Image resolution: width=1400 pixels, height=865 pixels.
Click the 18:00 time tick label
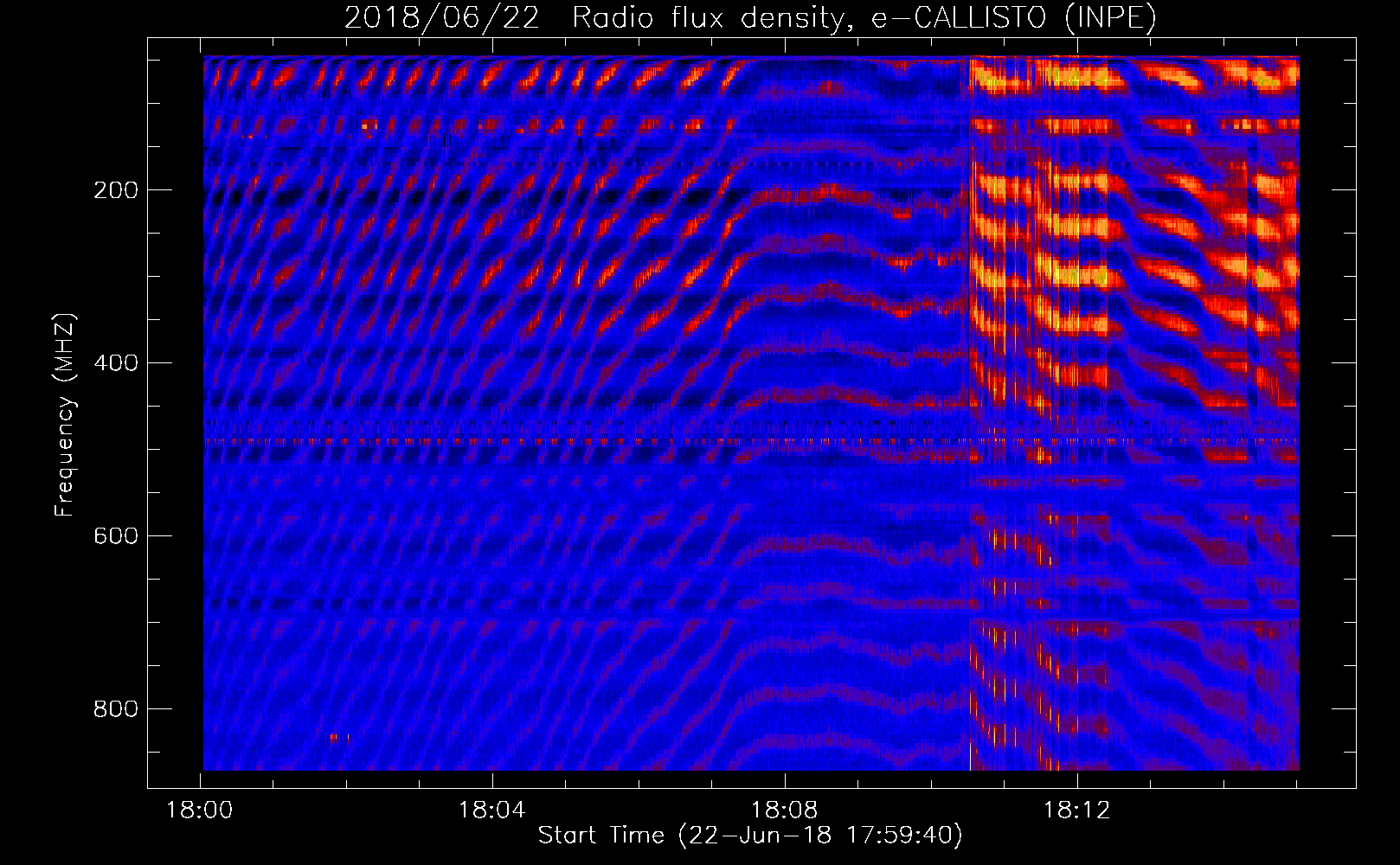[x=201, y=811]
